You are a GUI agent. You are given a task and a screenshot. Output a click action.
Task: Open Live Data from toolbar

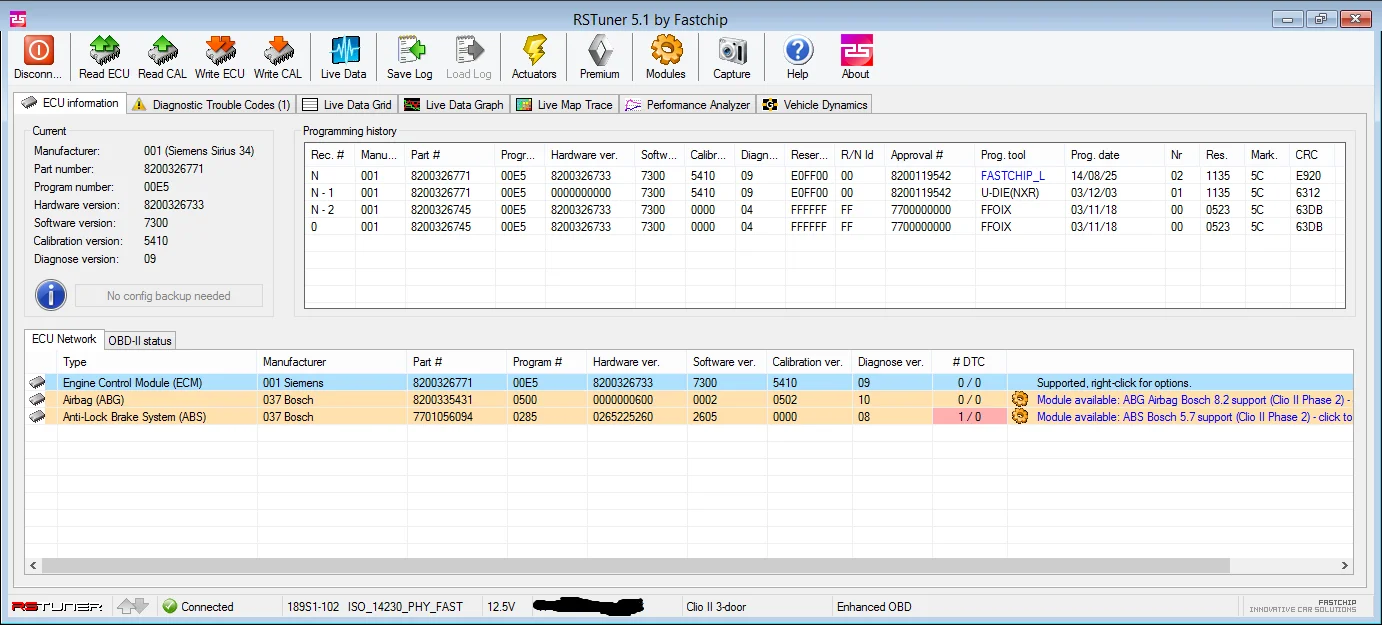pyautogui.click(x=344, y=50)
